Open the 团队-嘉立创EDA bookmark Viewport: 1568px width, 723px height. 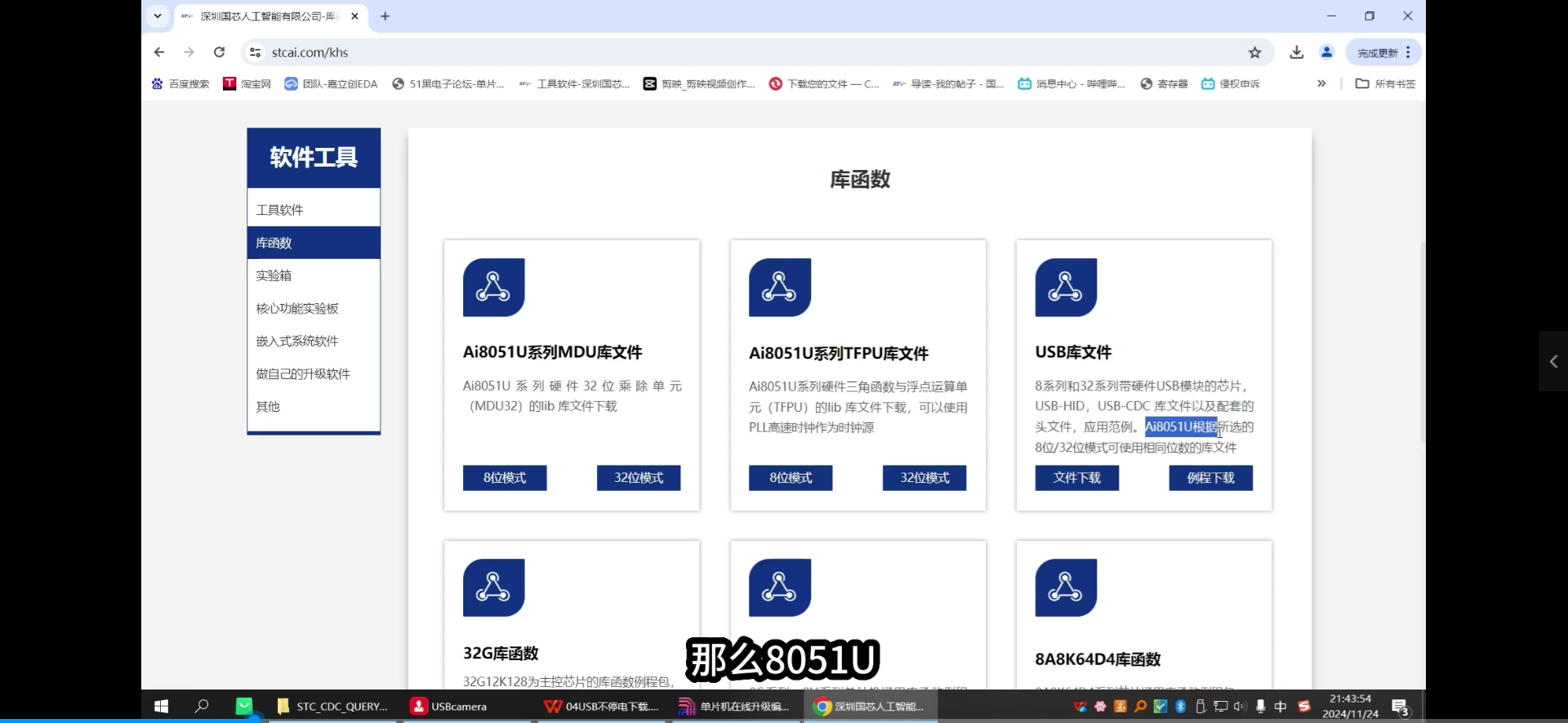click(331, 83)
